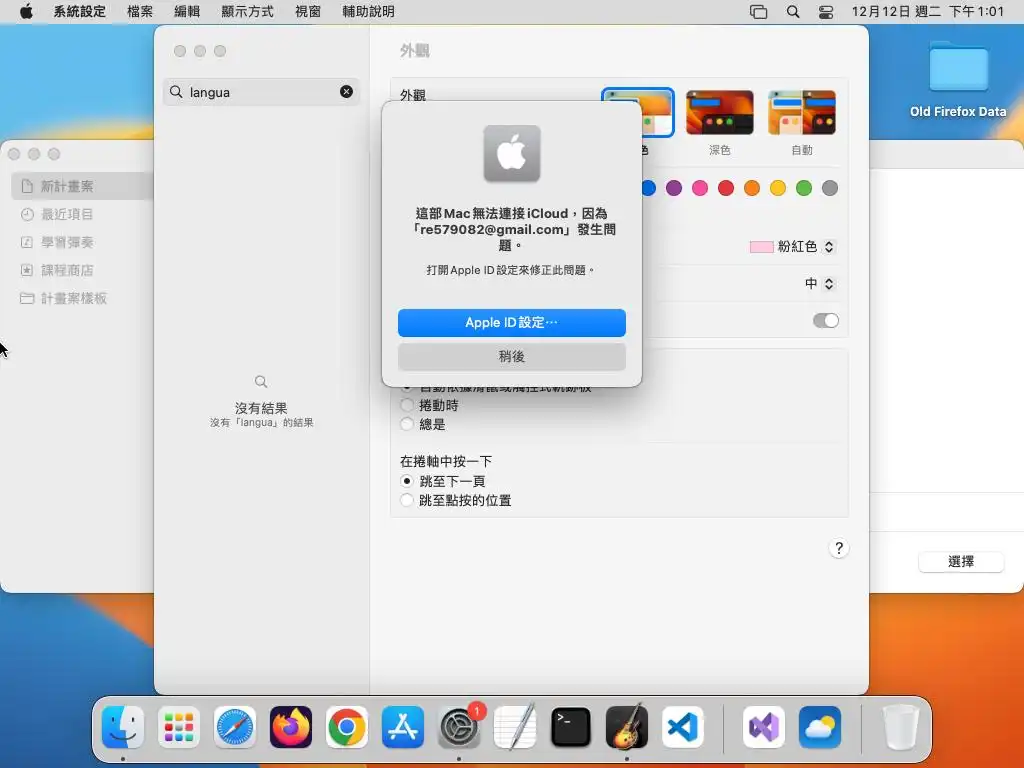
Task: Pick the purple accent color
Action: click(x=673, y=188)
